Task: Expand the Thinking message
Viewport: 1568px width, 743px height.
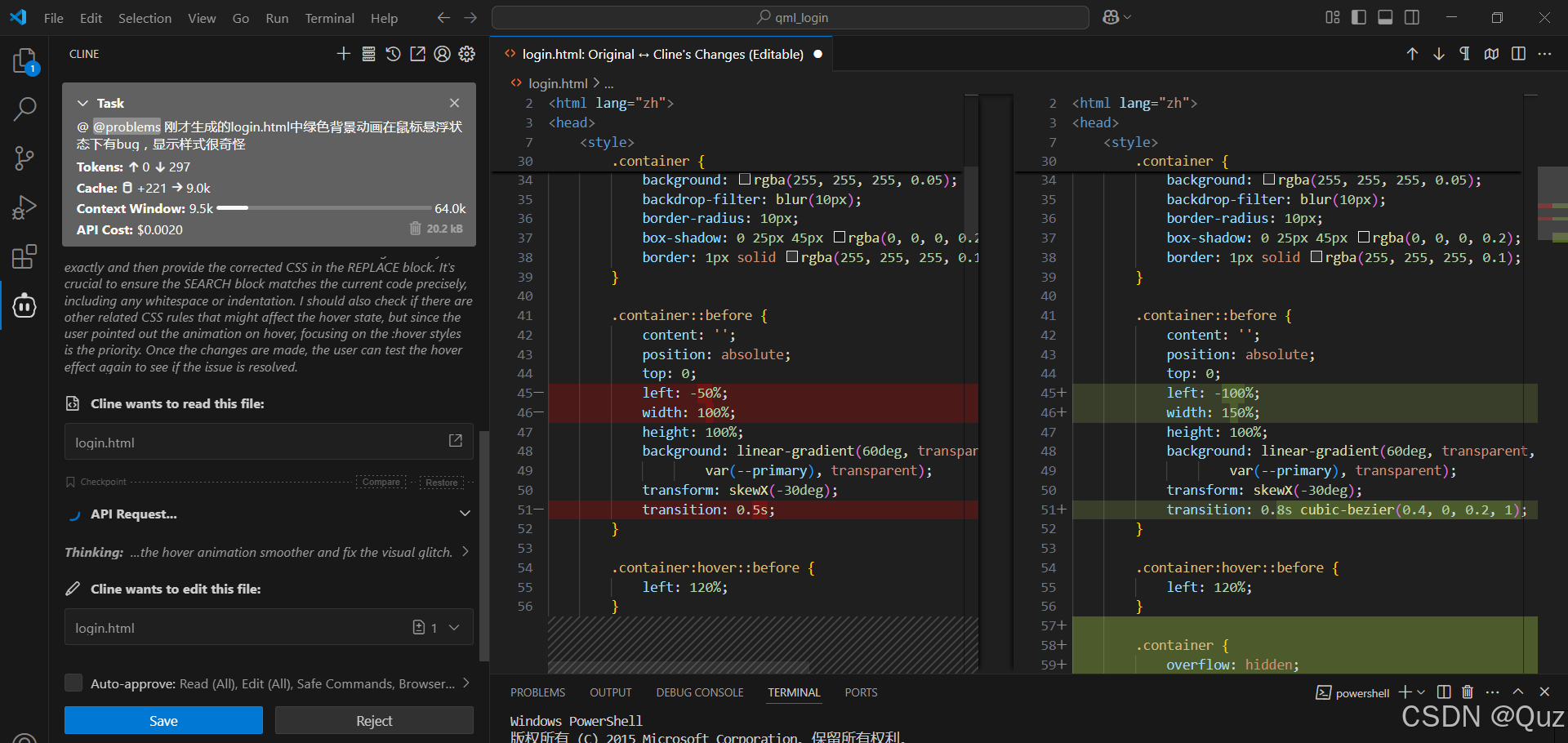Action: 465,551
